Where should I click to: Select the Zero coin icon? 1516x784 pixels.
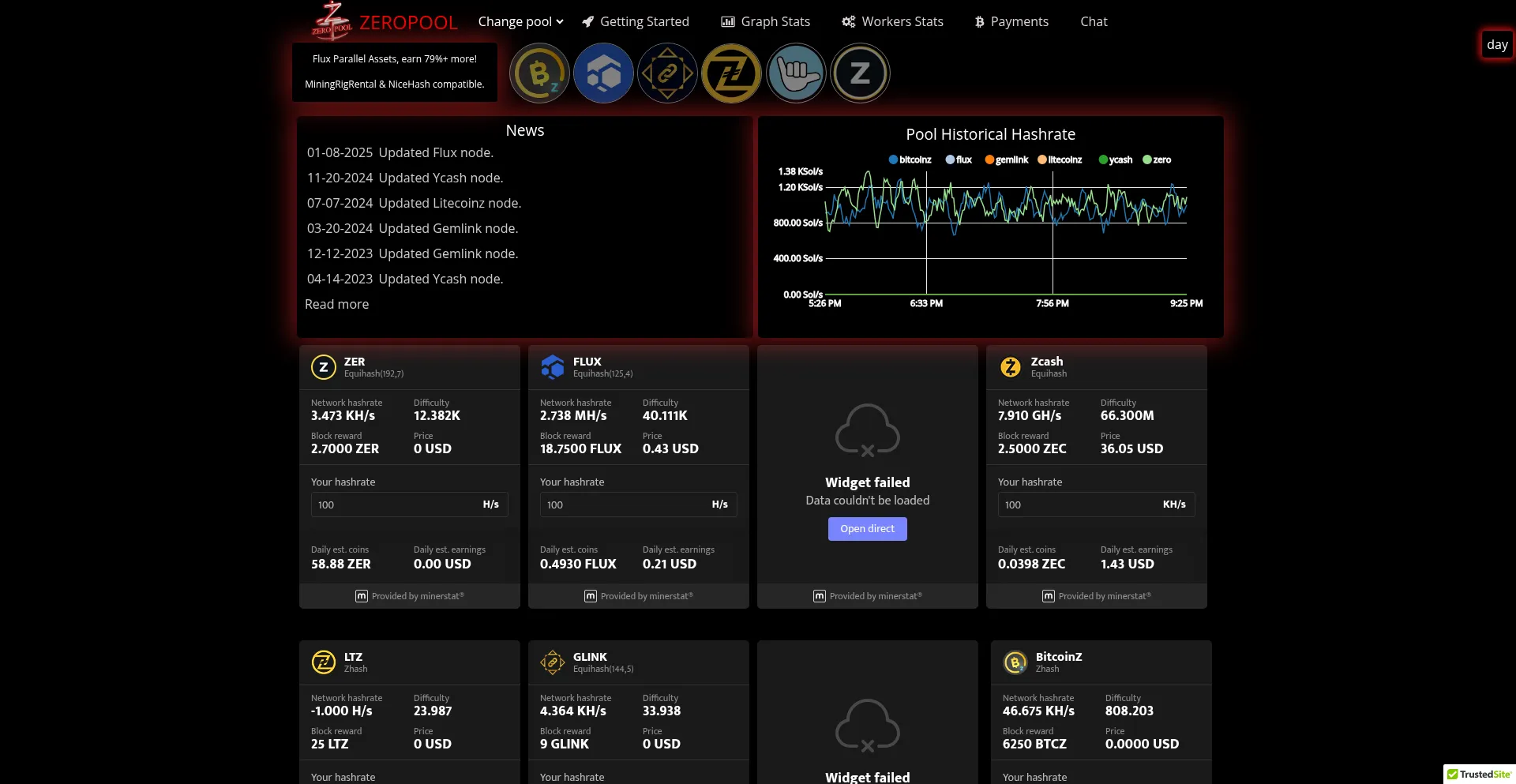click(860, 73)
